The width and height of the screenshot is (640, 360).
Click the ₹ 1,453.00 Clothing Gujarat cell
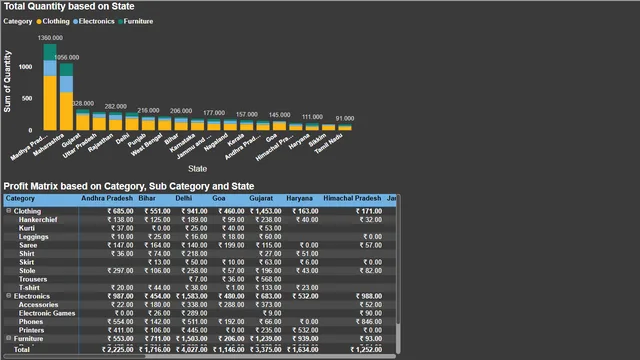[265, 211]
